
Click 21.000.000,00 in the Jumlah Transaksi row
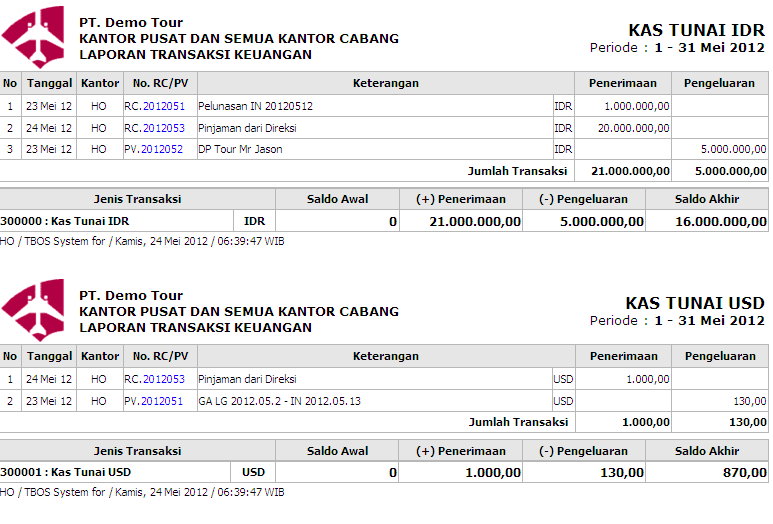click(631, 171)
